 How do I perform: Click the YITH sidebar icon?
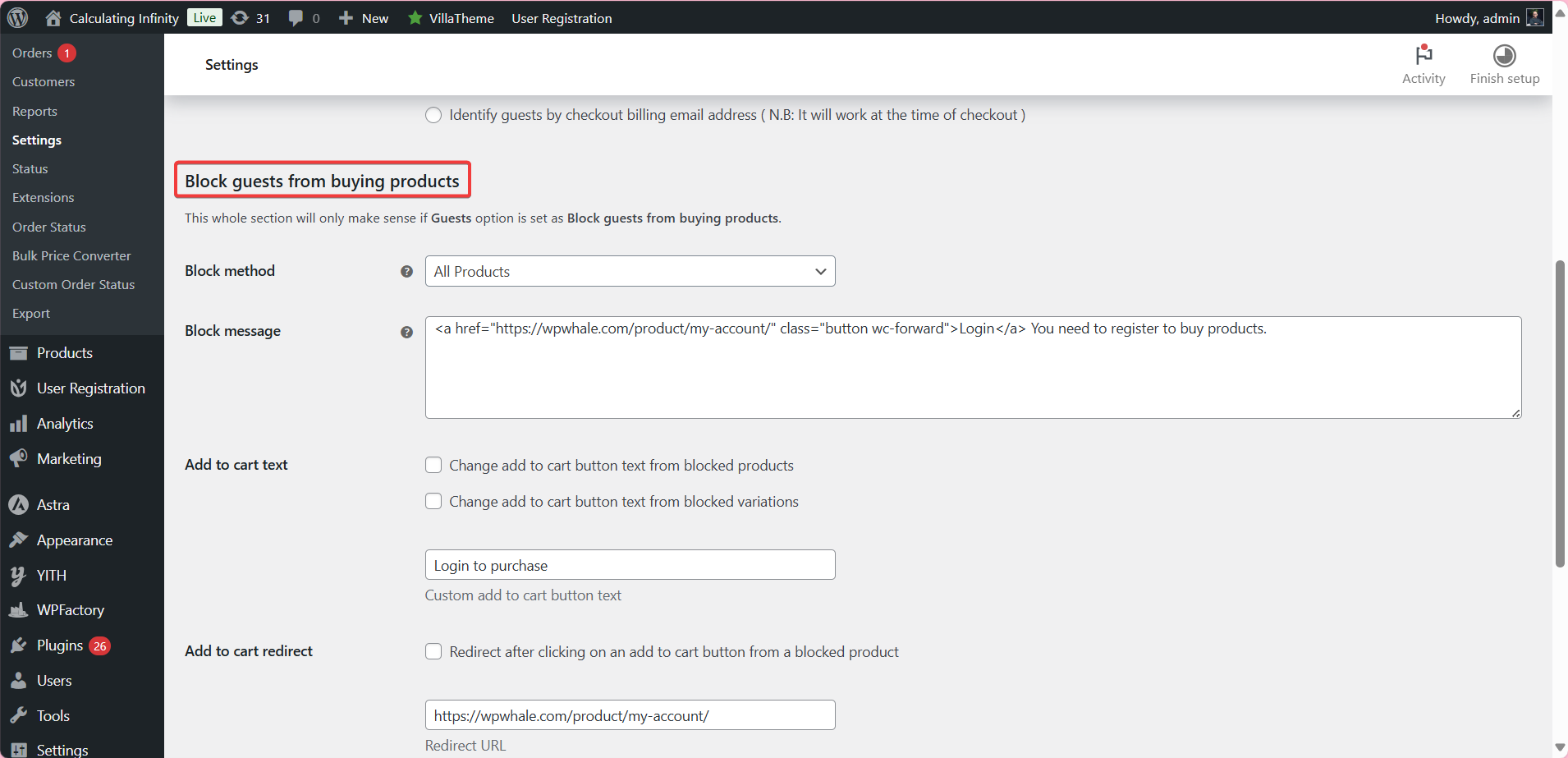pyautogui.click(x=18, y=575)
